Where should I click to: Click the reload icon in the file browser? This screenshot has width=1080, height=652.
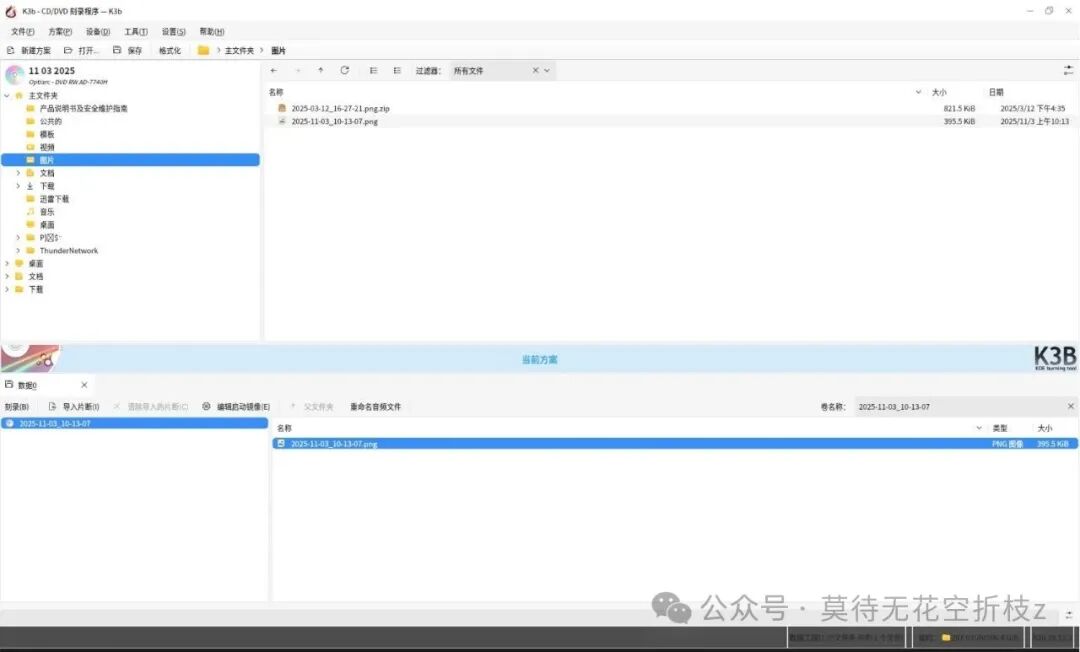pos(344,70)
